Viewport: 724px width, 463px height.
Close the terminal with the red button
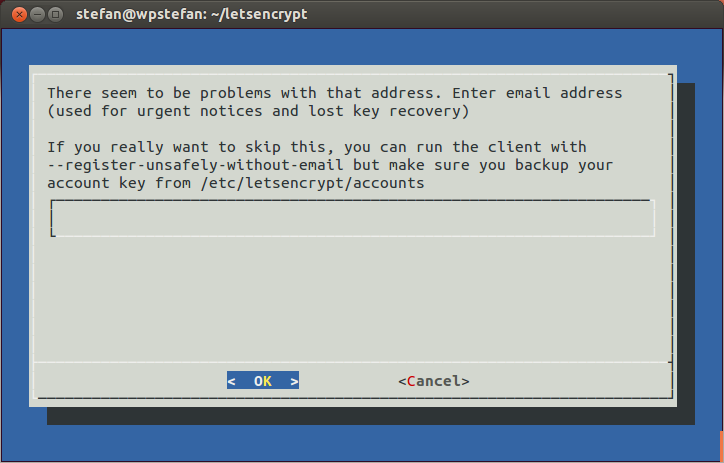pos(19,14)
